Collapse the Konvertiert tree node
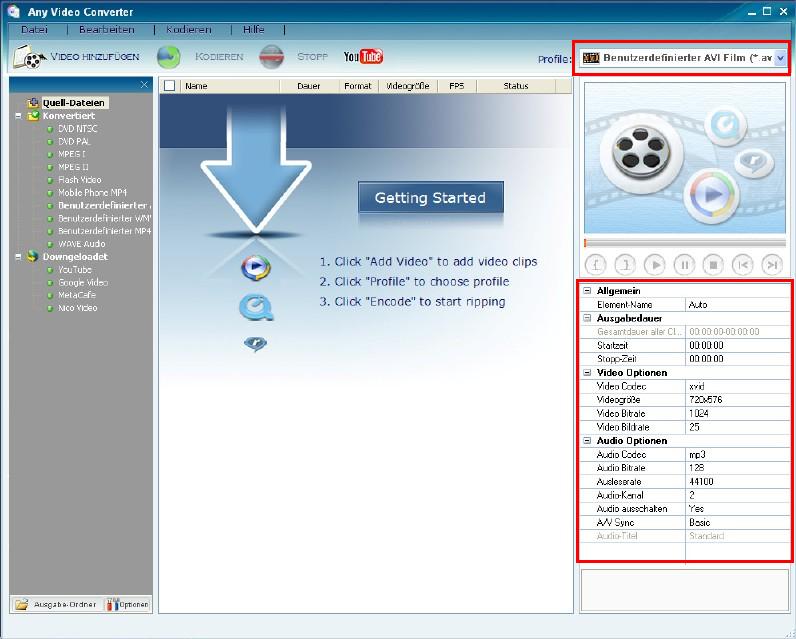 coord(18,116)
